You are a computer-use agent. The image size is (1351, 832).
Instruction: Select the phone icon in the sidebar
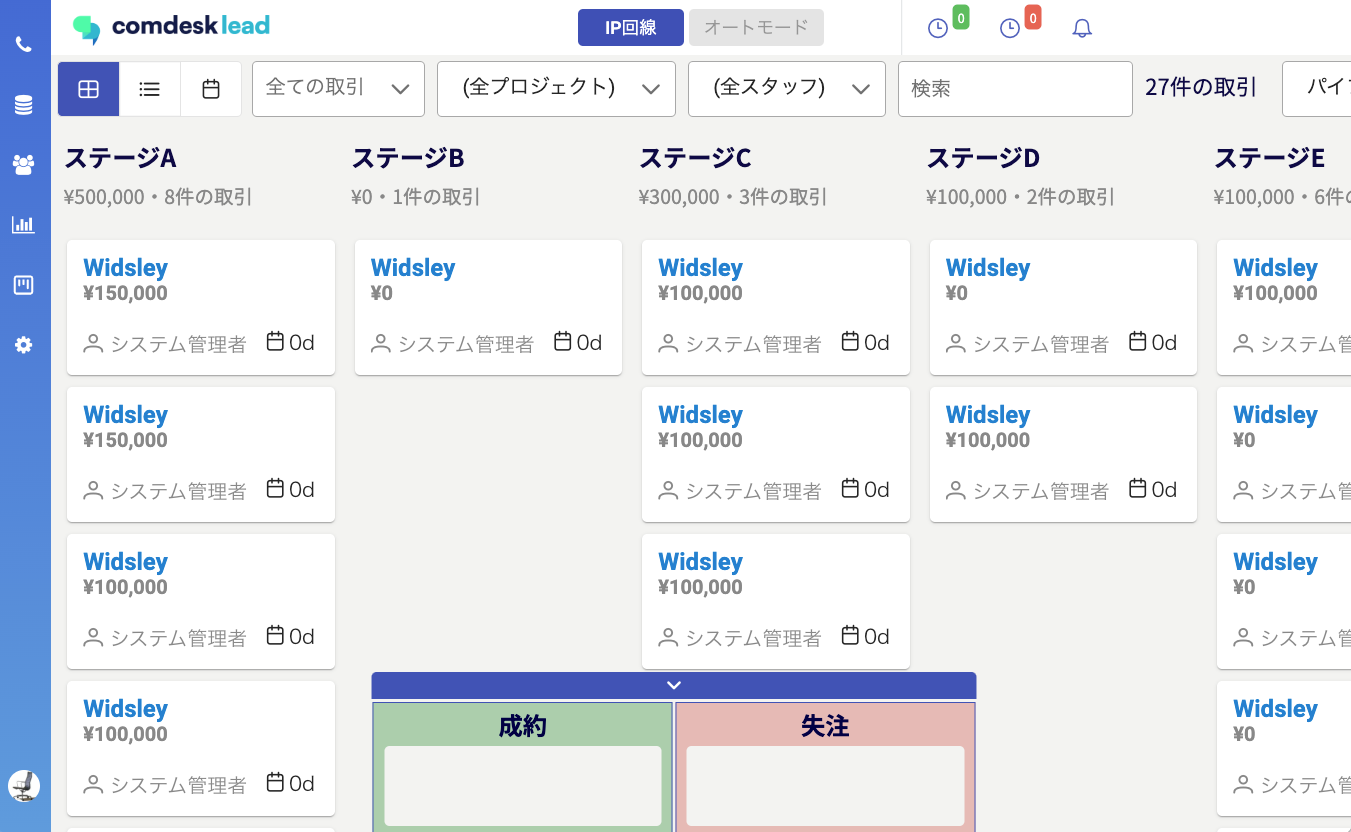[24, 44]
